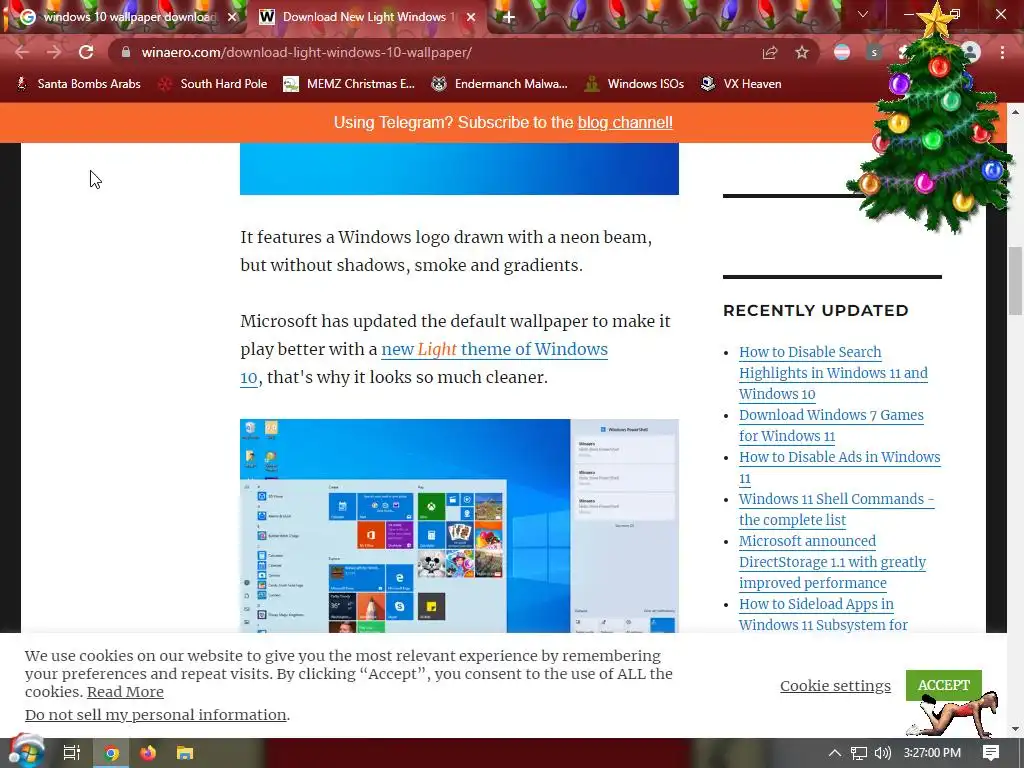Accept cookies with the green ACCEPT button
The image size is (1024, 768).
[x=944, y=685]
